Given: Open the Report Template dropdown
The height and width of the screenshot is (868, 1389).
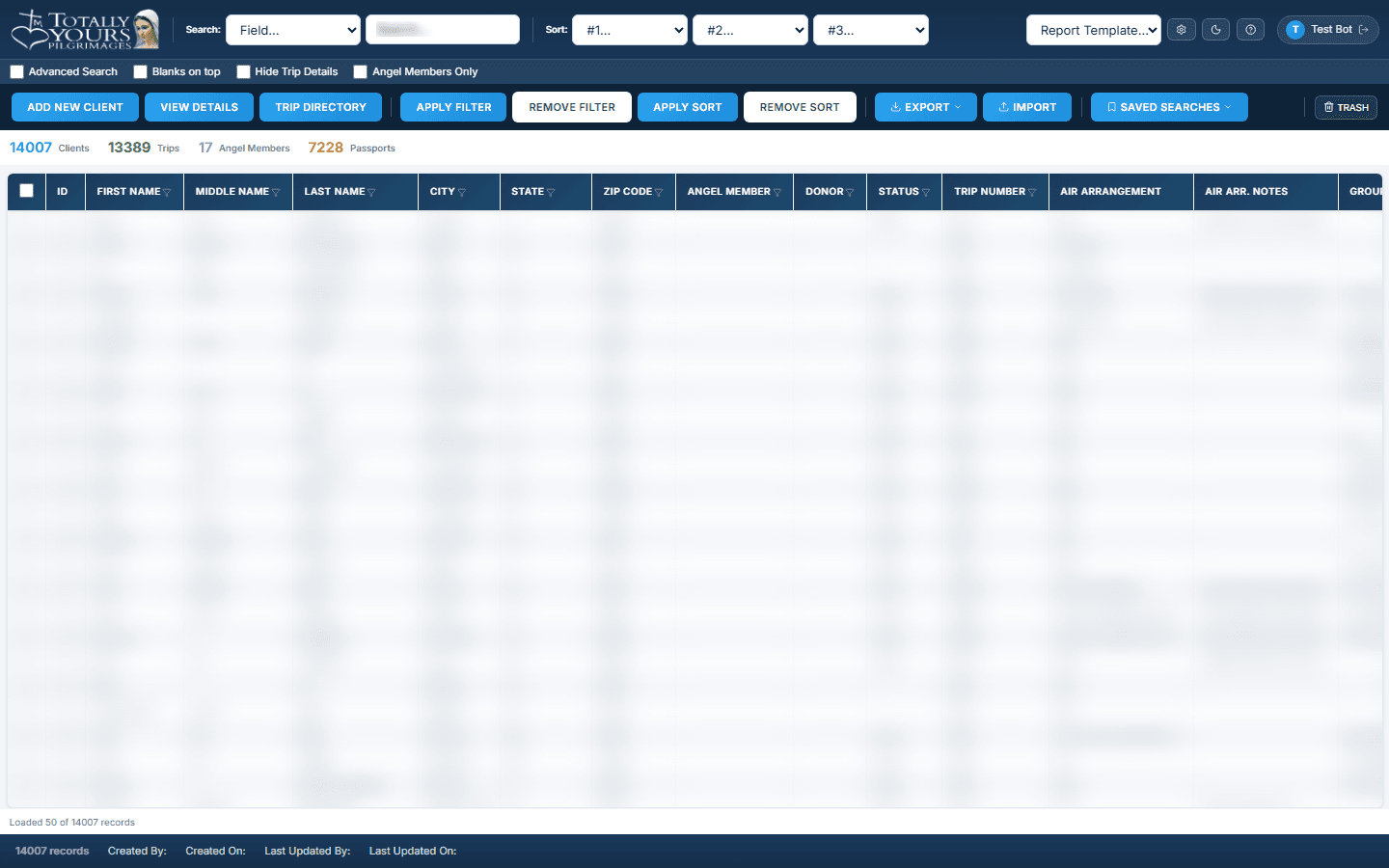Looking at the screenshot, I should 1094,30.
